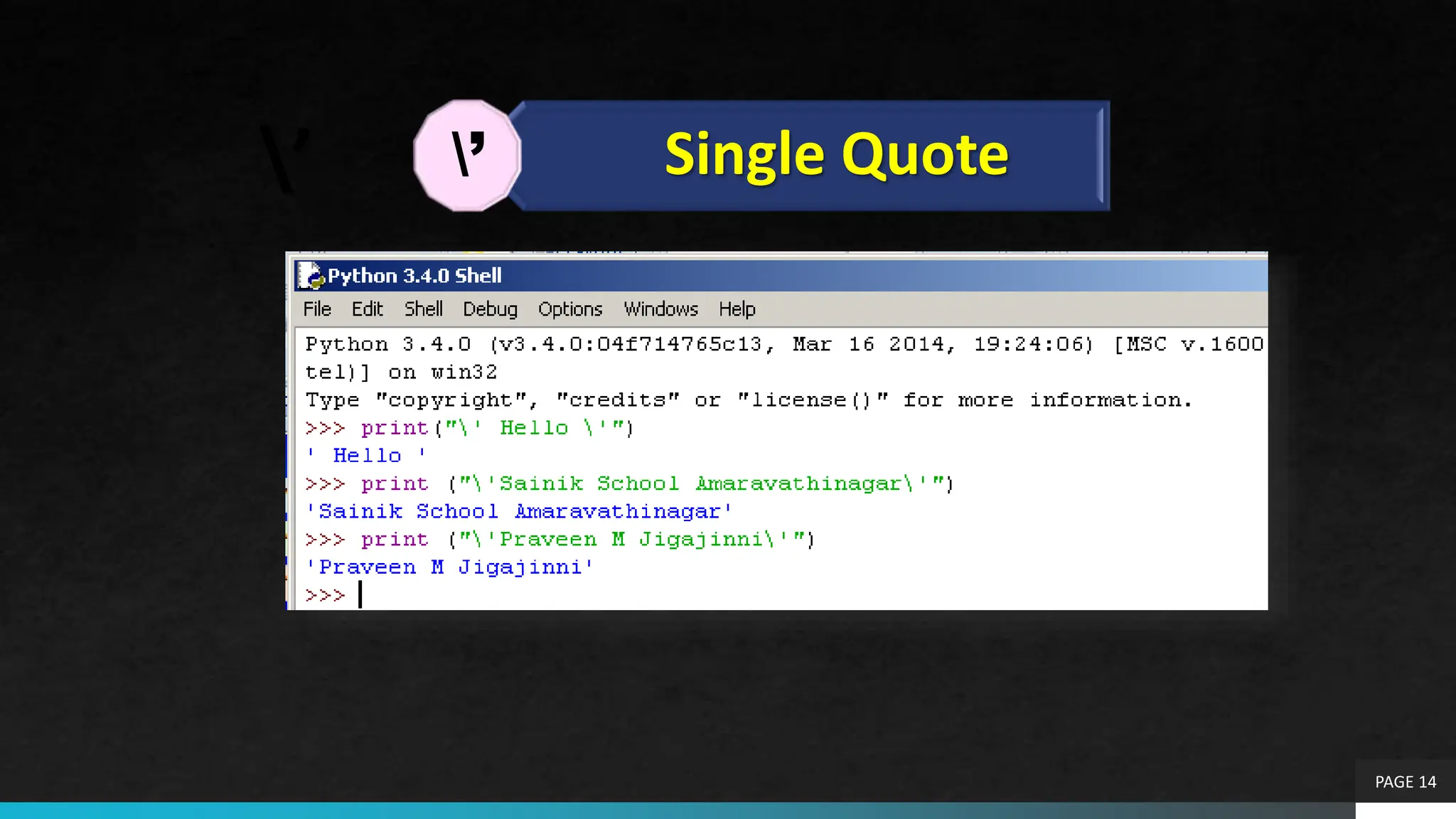This screenshot has height=819, width=1456.
Task: Open the File menu
Action: point(317,309)
